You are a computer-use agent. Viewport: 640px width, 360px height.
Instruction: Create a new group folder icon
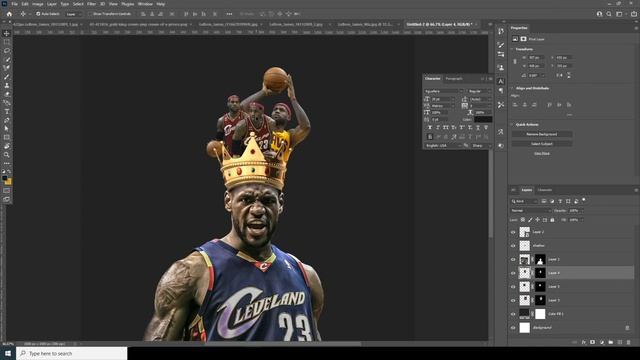pyautogui.click(x=611, y=342)
